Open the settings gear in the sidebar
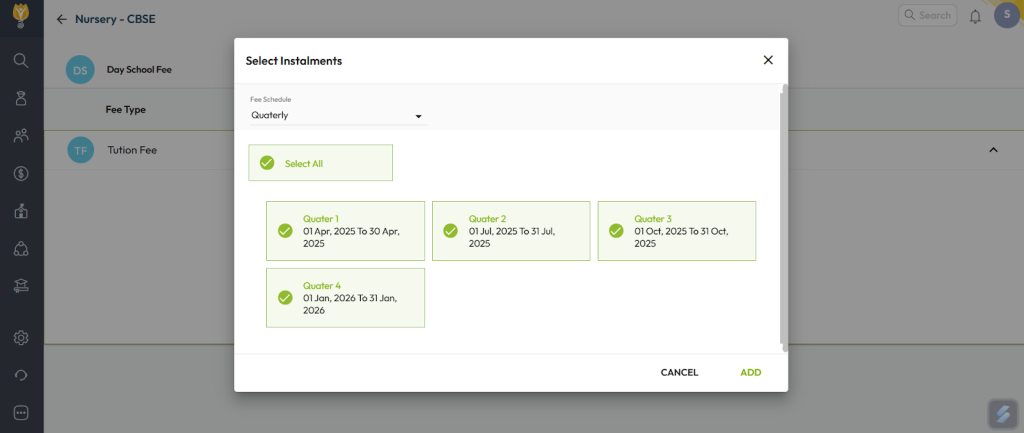The image size is (1024, 433). coord(20,338)
